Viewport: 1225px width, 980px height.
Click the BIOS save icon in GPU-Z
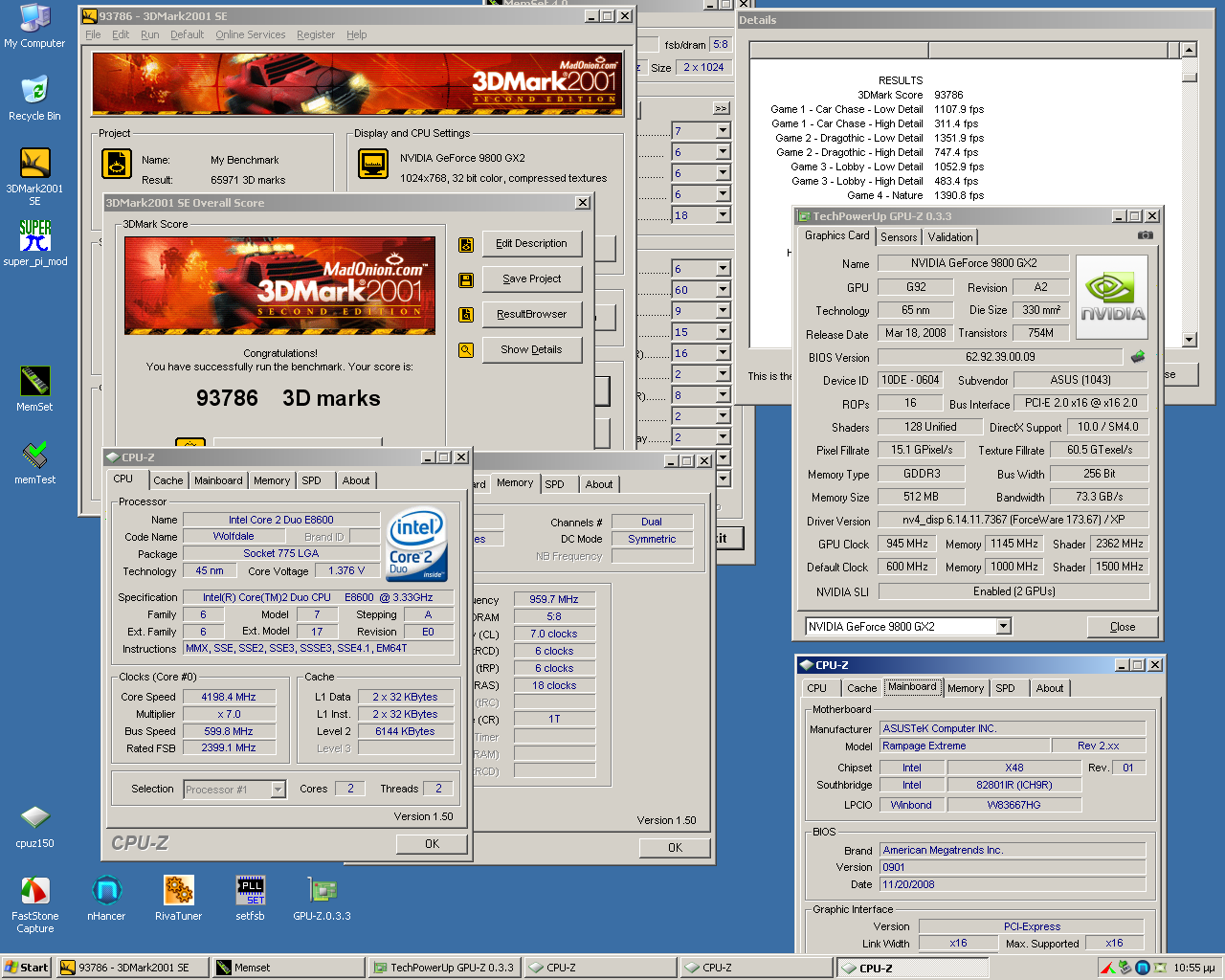pyautogui.click(x=1138, y=357)
